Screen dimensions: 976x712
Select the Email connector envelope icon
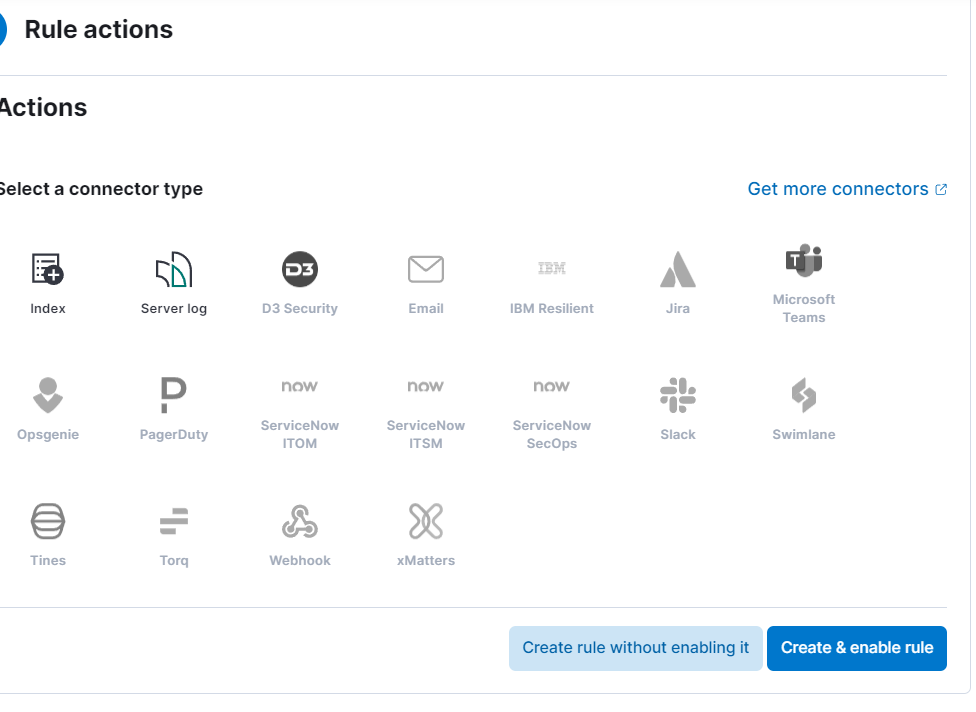coord(426,269)
